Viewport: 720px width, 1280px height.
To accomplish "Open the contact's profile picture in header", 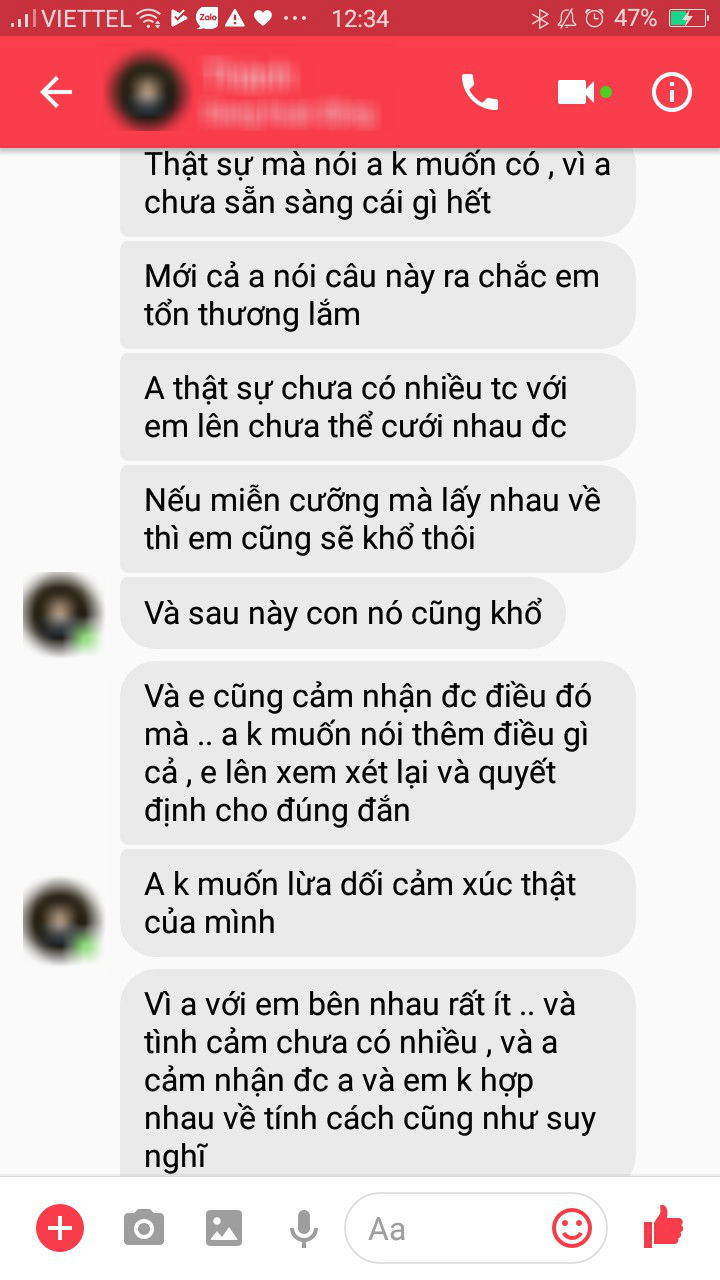I will point(150,92).
